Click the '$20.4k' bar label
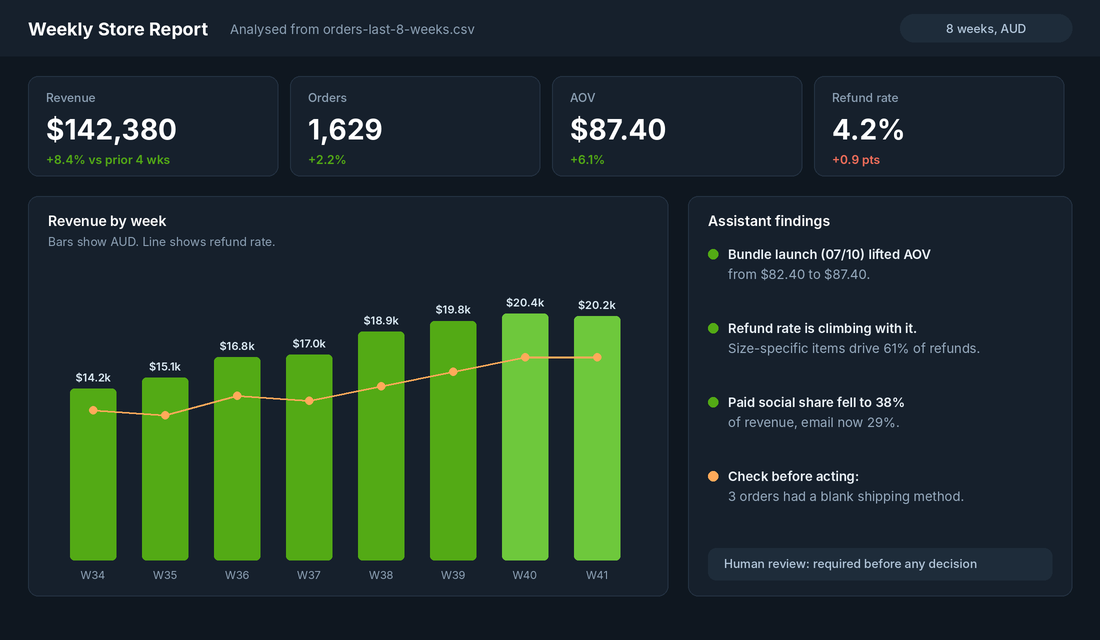Image resolution: width=1100 pixels, height=640 pixels. click(x=525, y=302)
